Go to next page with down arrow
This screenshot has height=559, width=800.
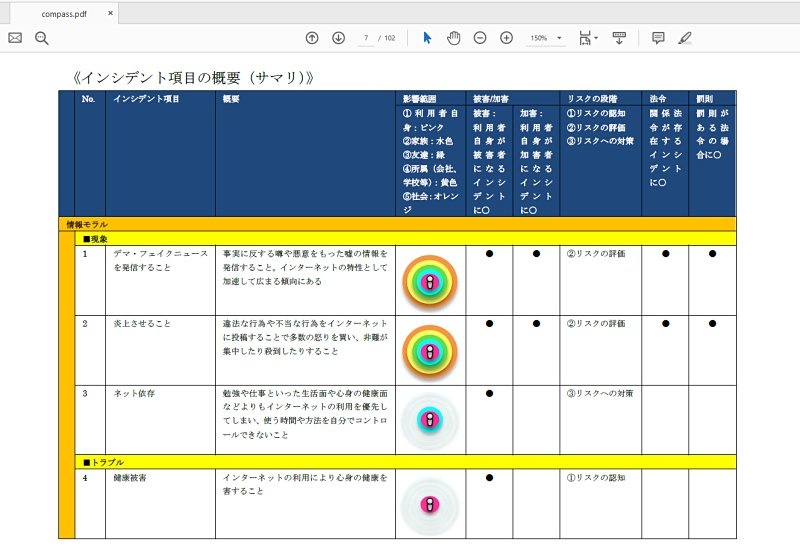tap(338, 38)
